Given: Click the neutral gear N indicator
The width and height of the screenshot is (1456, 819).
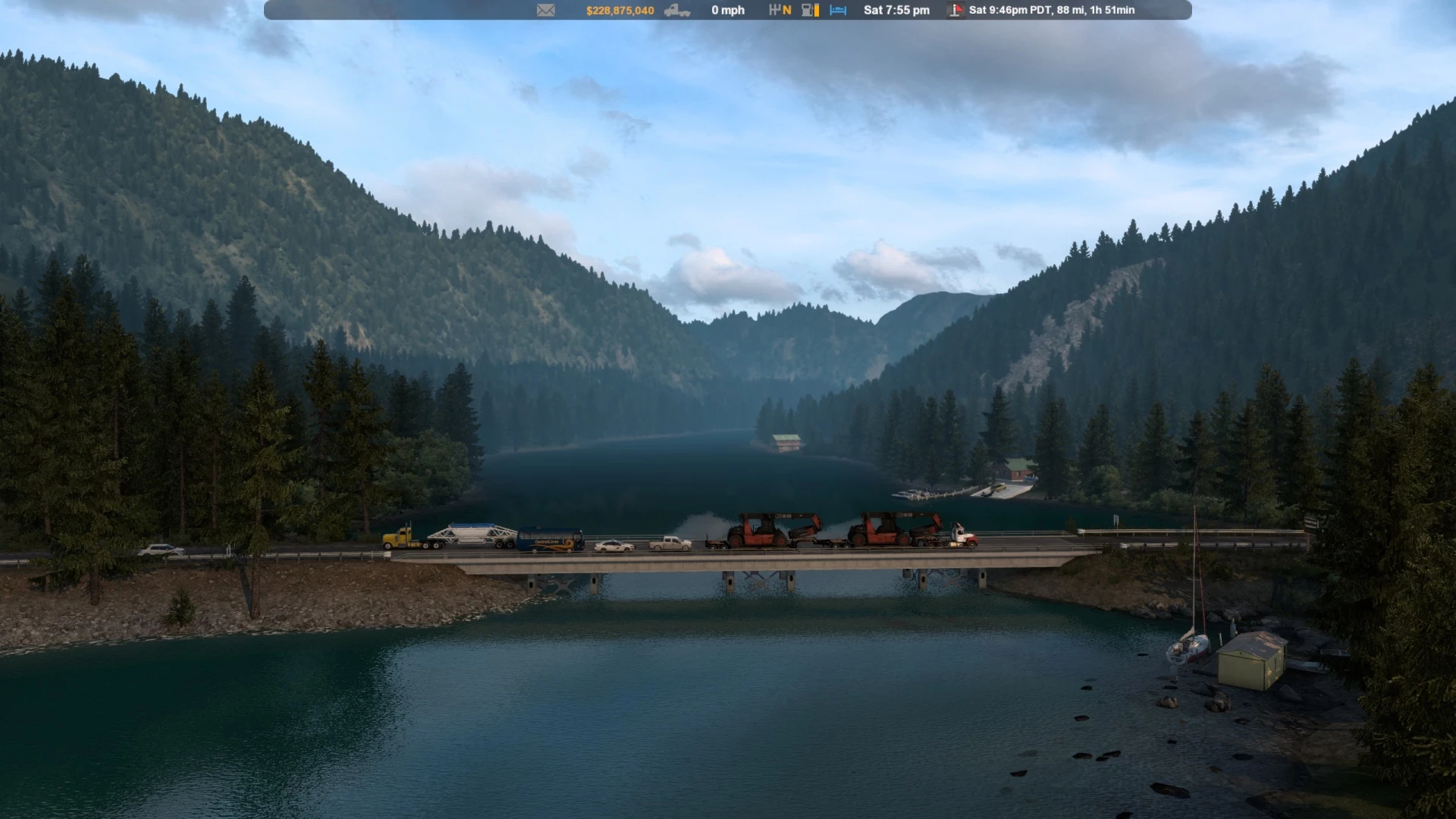Looking at the screenshot, I should [787, 11].
